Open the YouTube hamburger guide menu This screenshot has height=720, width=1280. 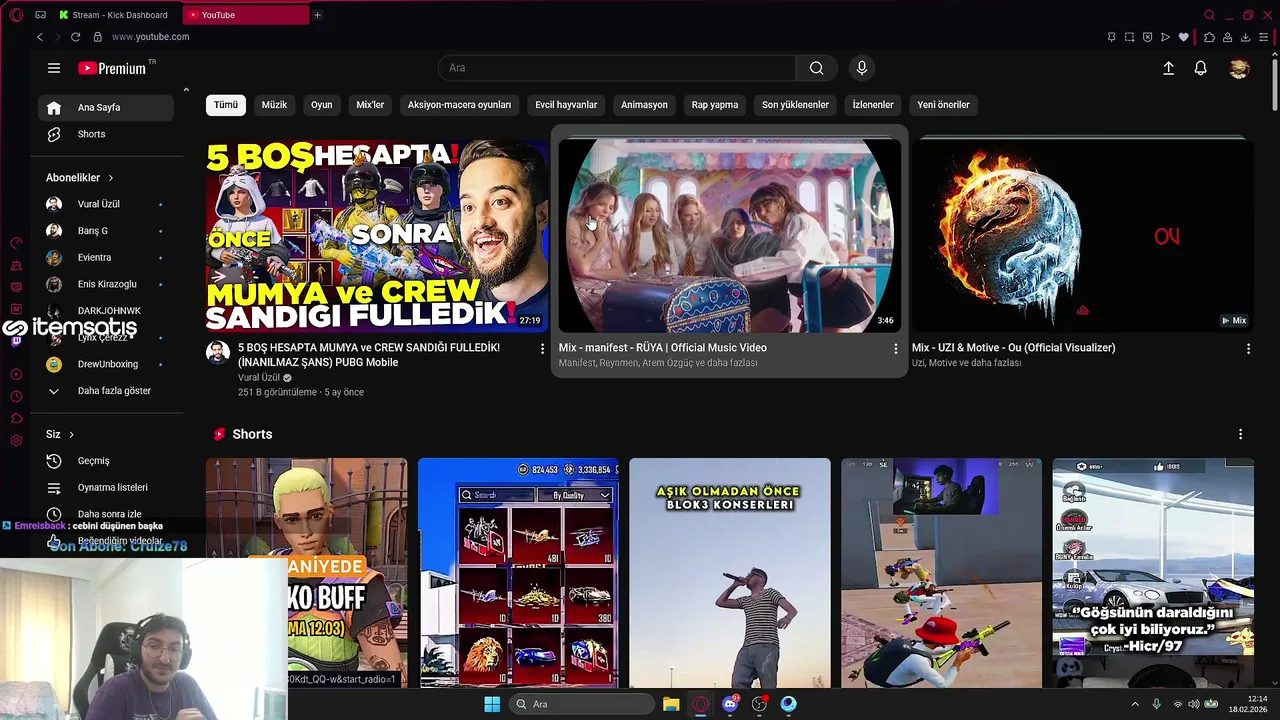click(x=54, y=68)
